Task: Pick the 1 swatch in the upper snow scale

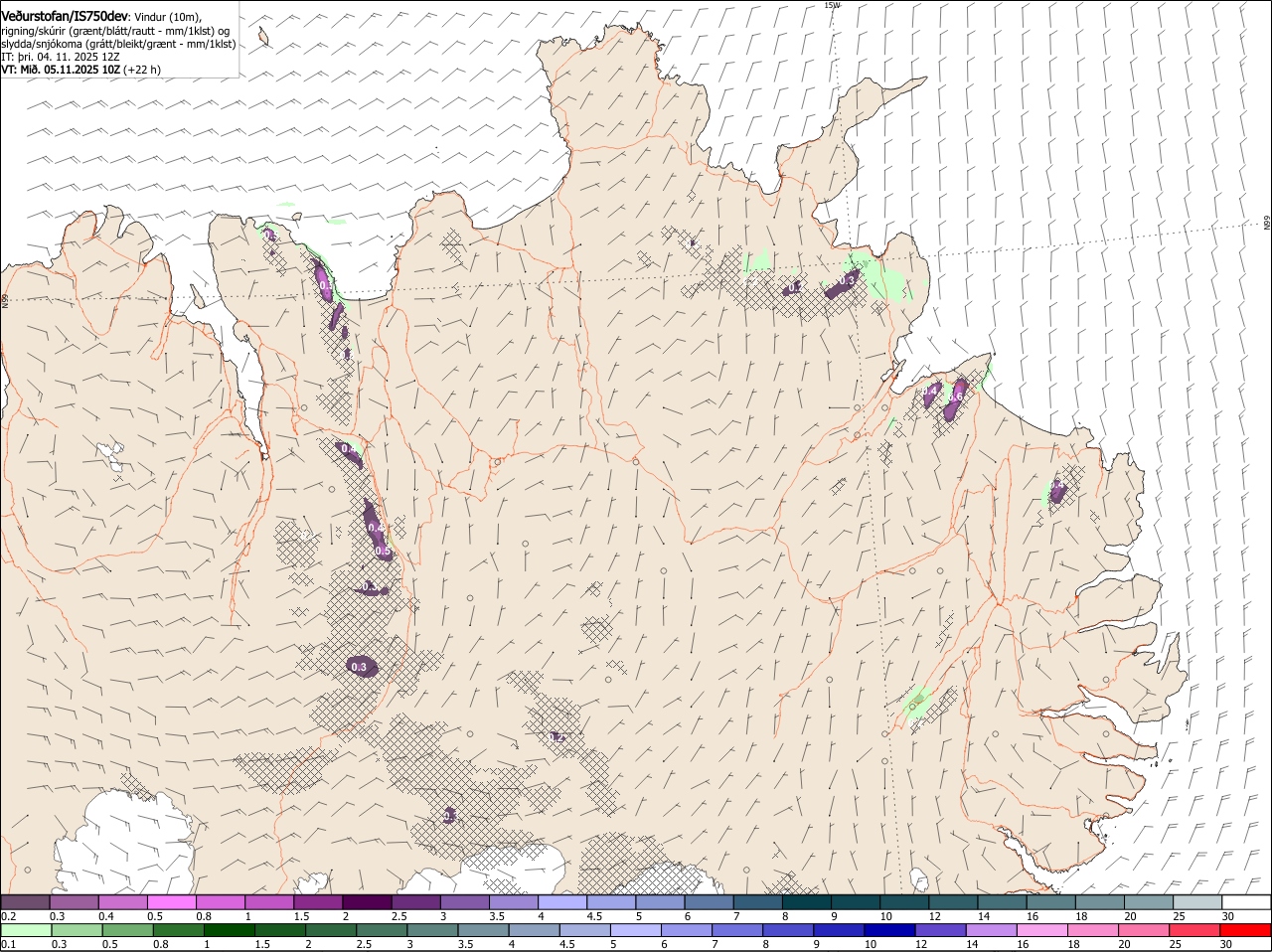Action: (269, 902)
